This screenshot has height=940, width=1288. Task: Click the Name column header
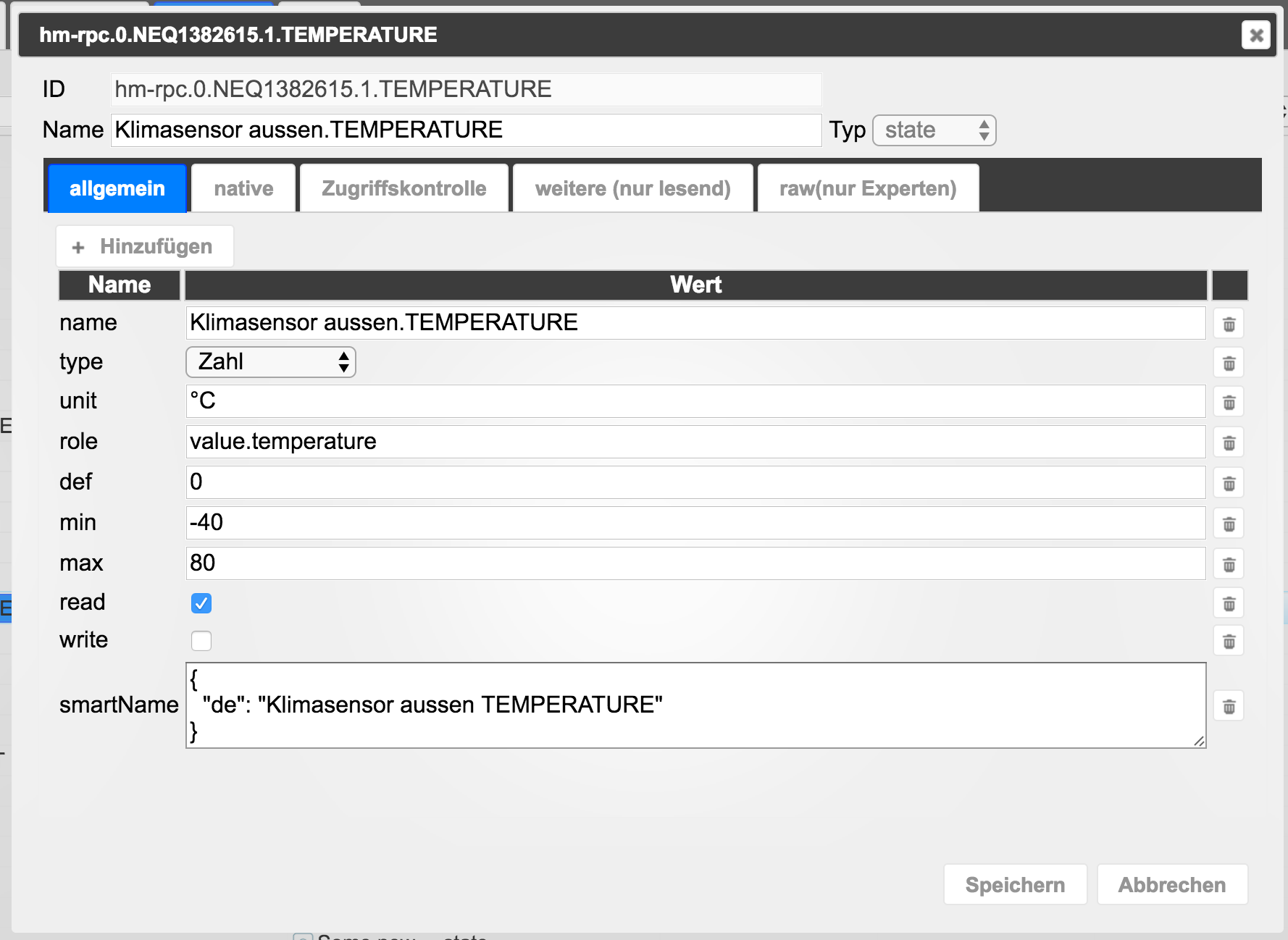(120, 285)
